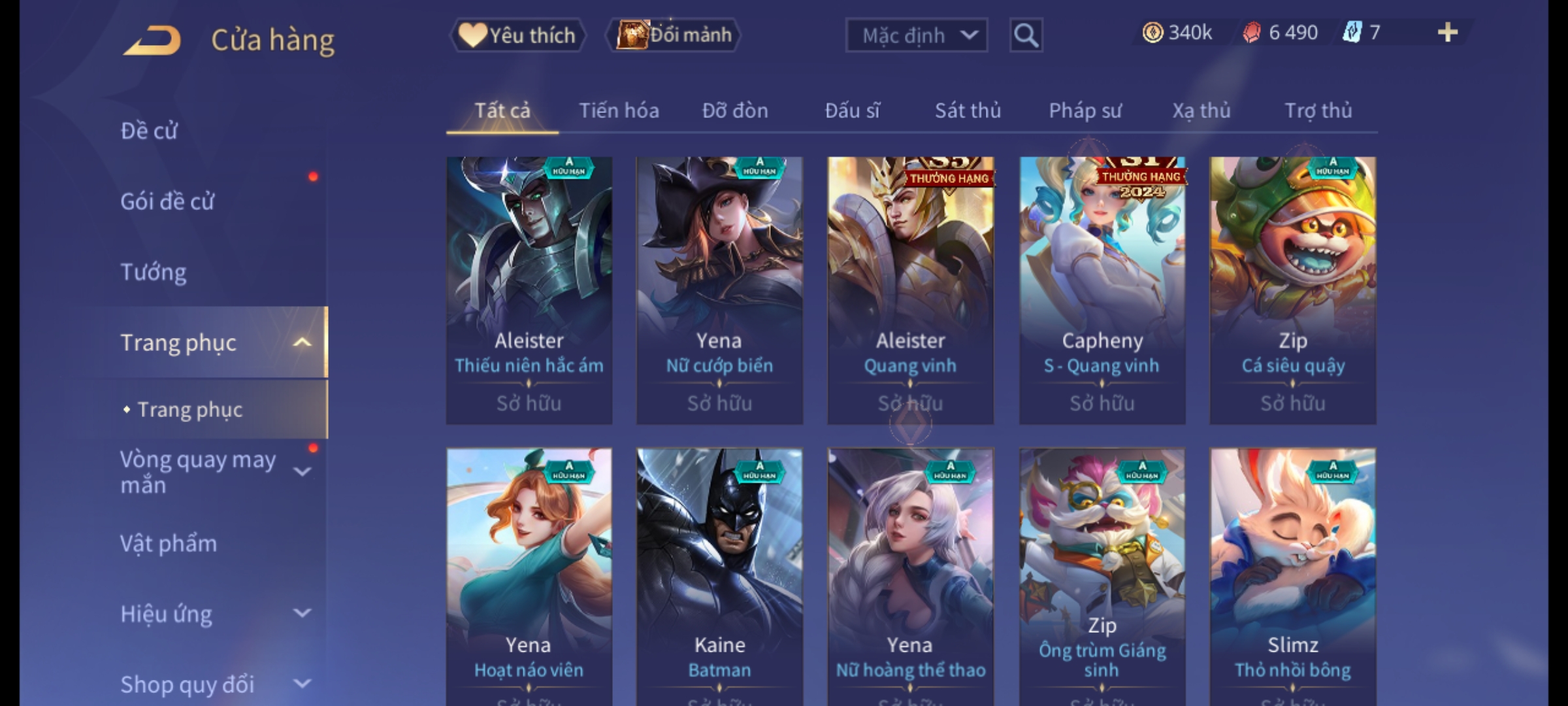Screen dimensions: 1568x706
Task: Open Đổi mảnh chest exchange
Action: 674,35
